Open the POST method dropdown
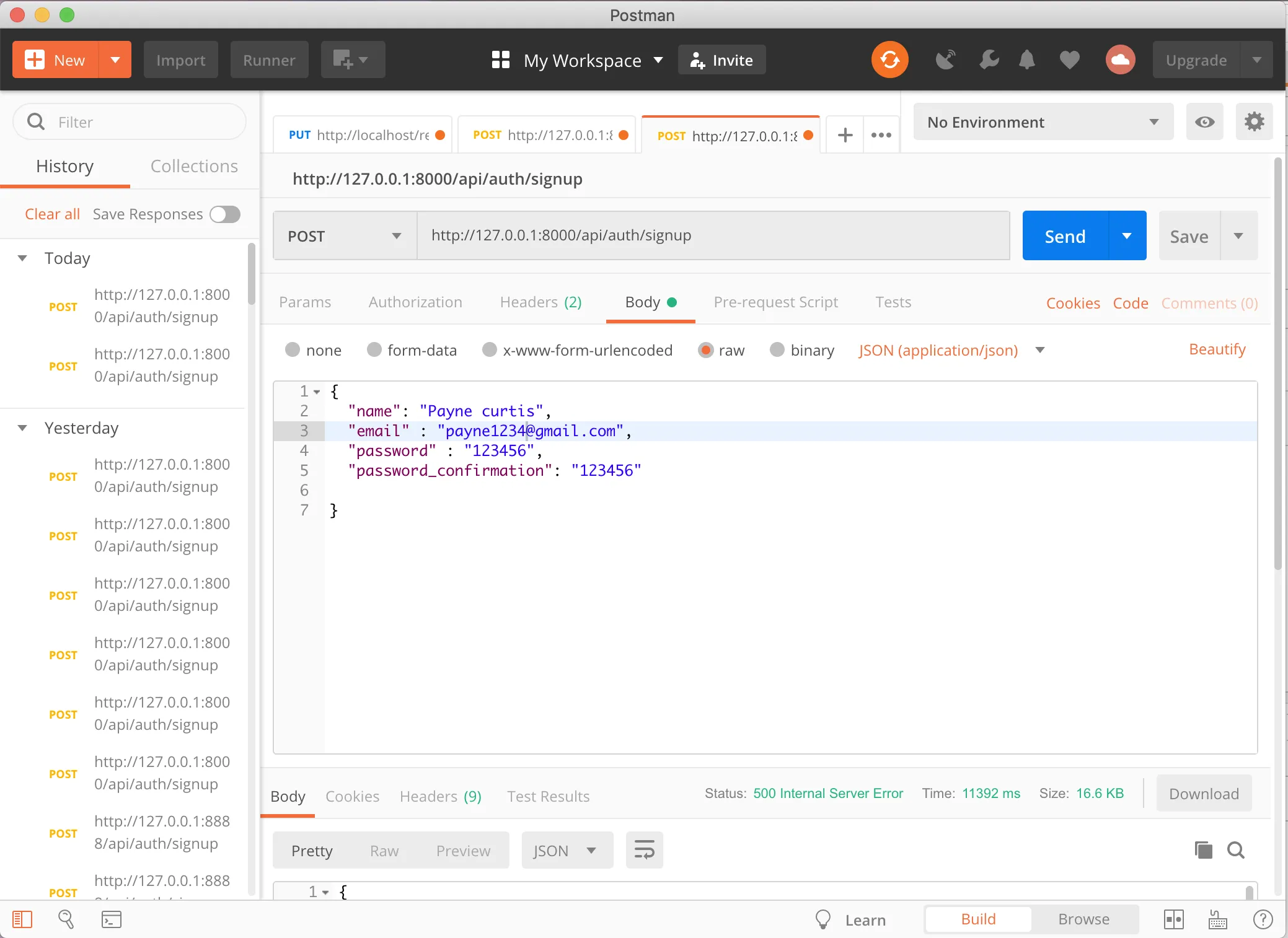This screenshot has width=1288, height=938. (345, 236)
